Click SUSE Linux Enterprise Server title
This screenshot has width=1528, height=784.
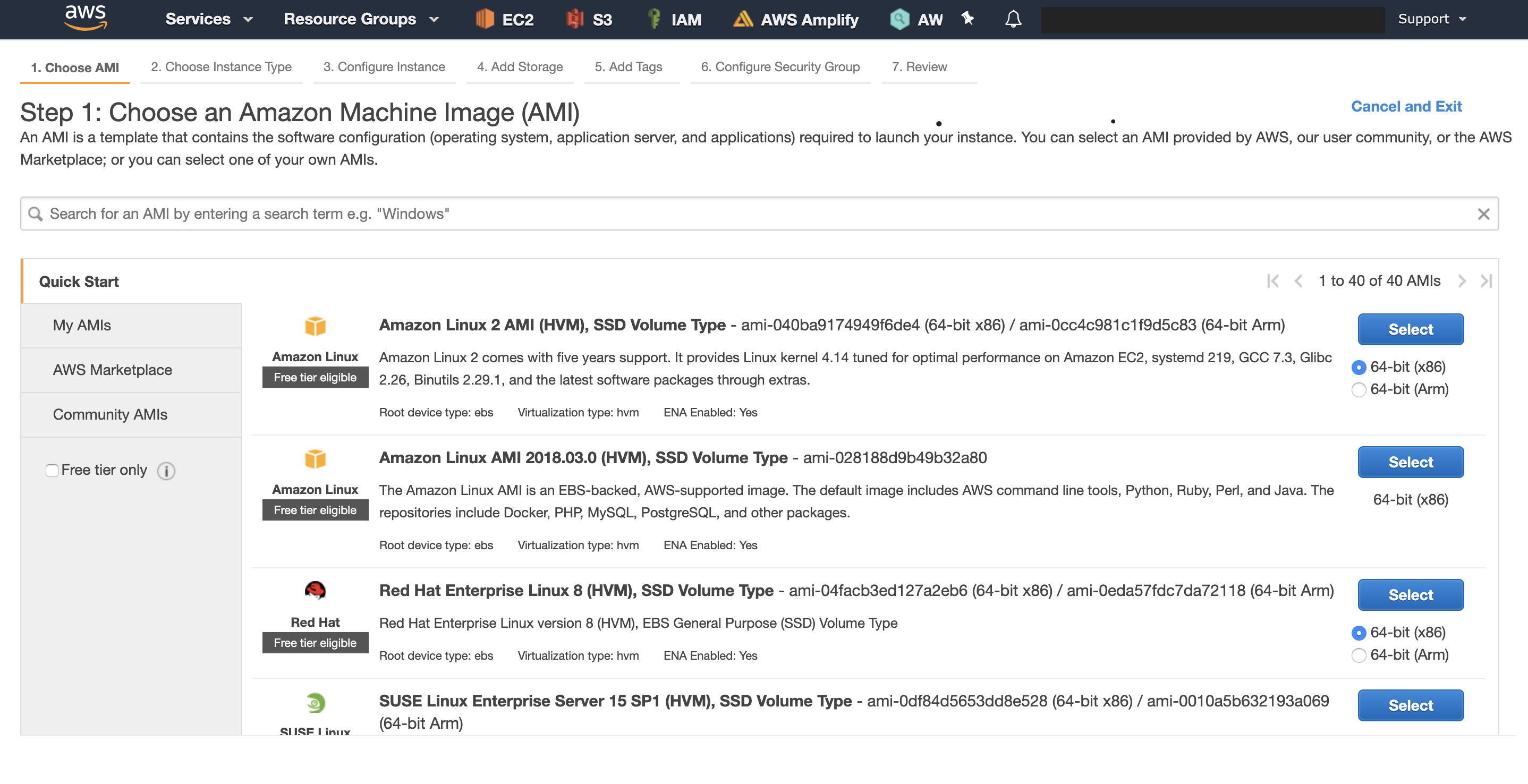[615, 701]
